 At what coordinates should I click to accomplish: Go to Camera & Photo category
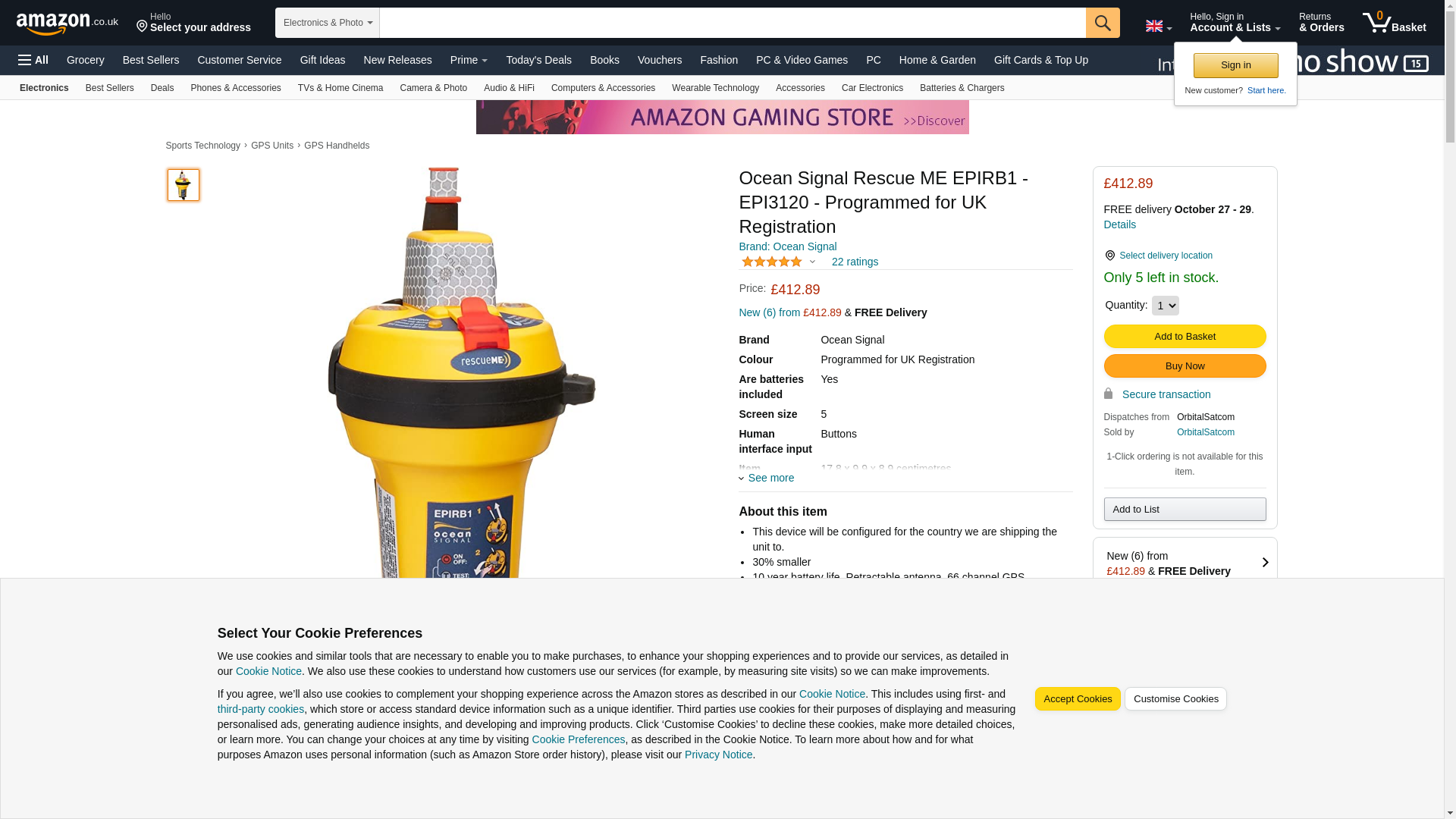[433, 88]
